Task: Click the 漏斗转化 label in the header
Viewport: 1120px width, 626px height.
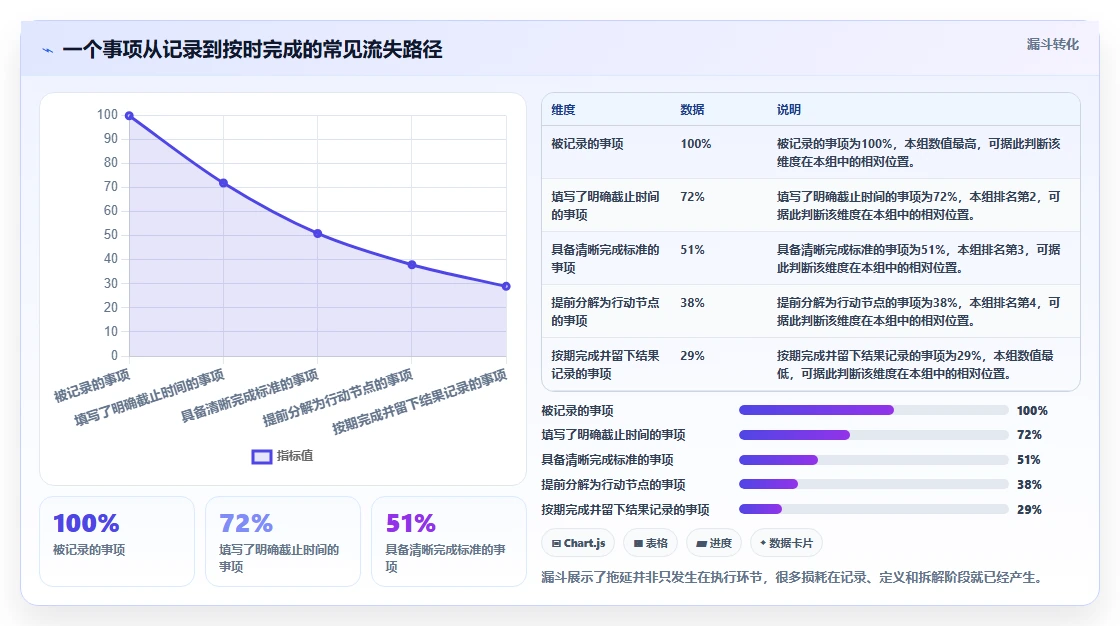Action: pos(1053,44)
